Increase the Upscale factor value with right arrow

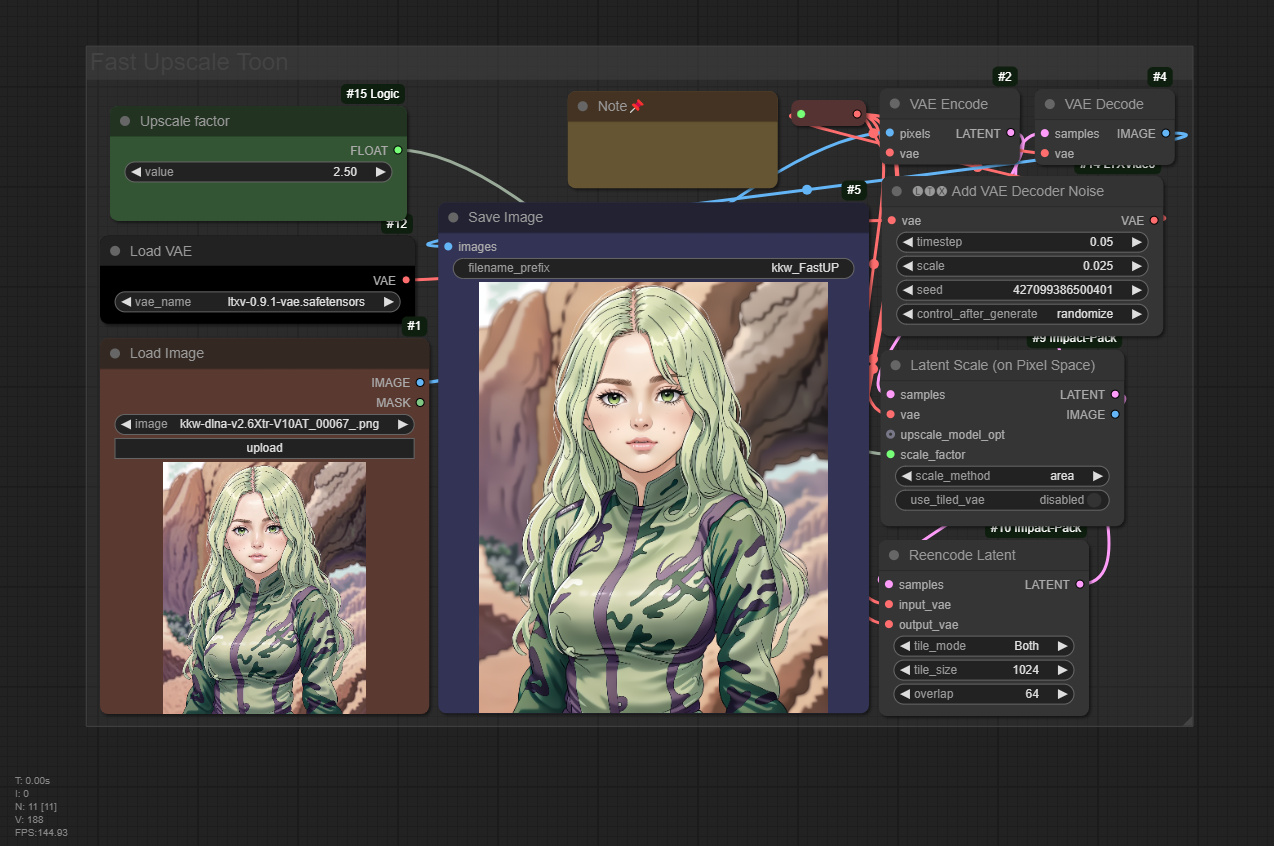[380, 172]
